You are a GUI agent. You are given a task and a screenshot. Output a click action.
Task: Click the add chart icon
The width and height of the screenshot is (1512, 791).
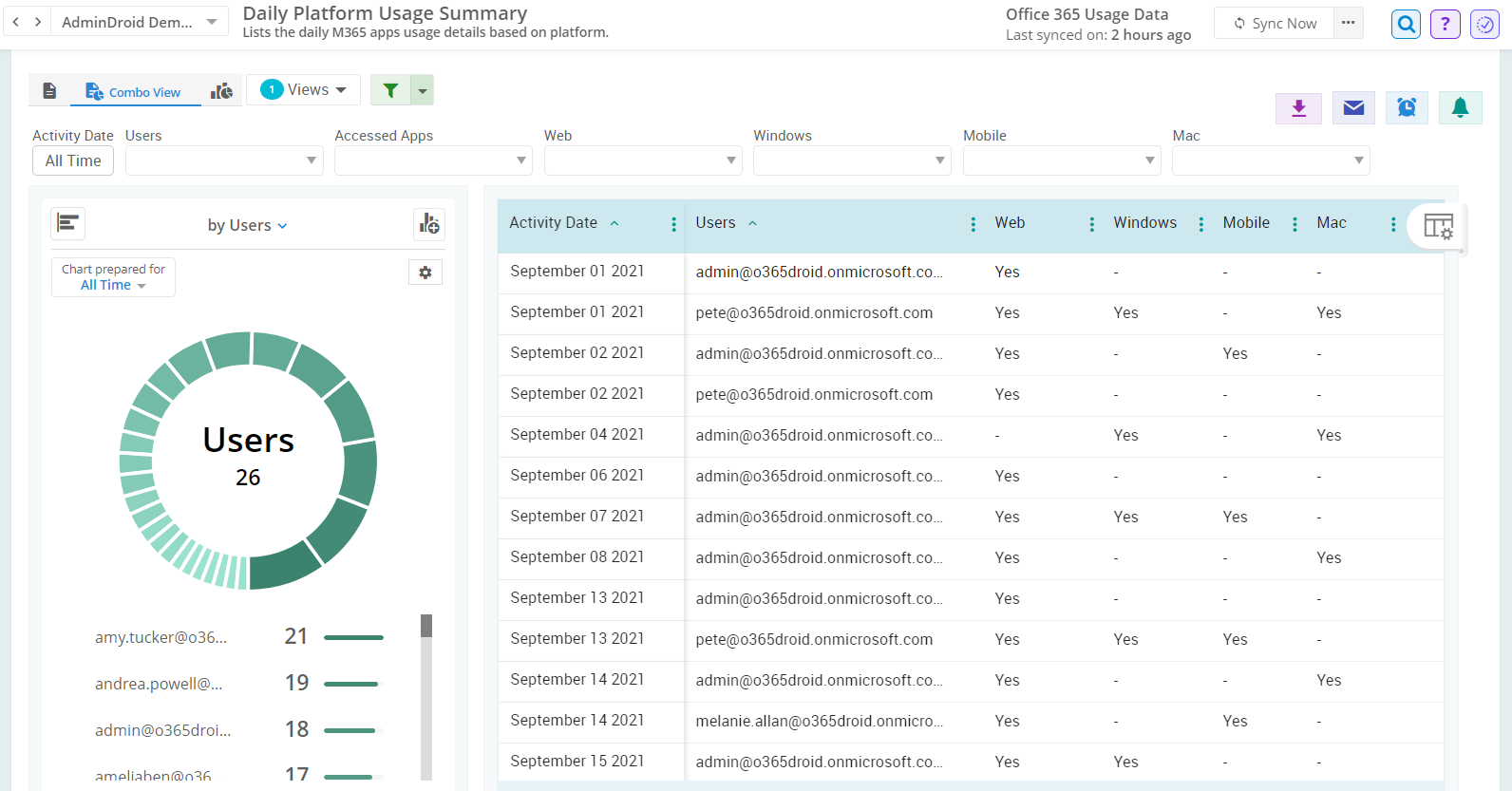429,224
